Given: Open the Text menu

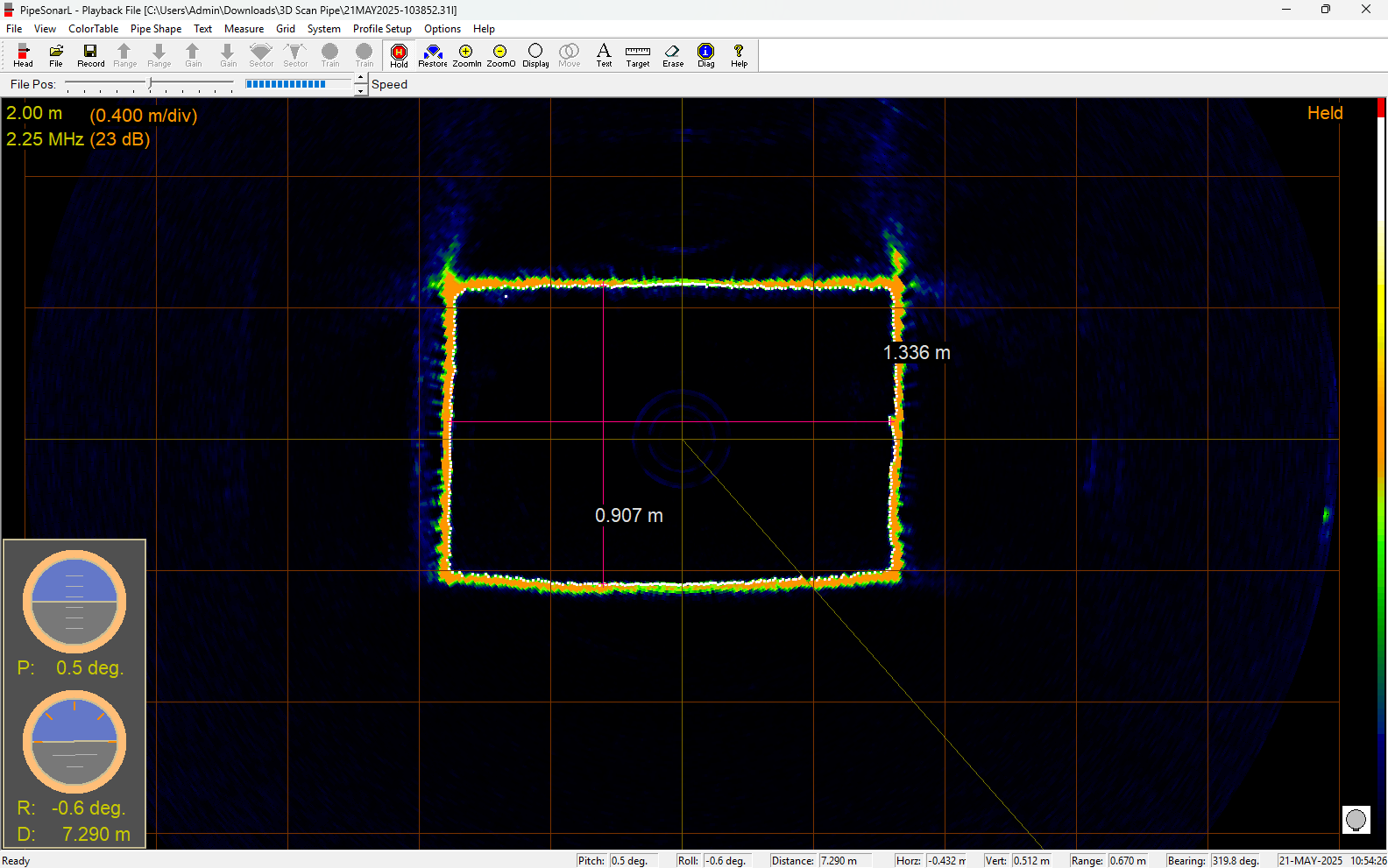Looking at the screenshot, I should [x=202, y=29].
